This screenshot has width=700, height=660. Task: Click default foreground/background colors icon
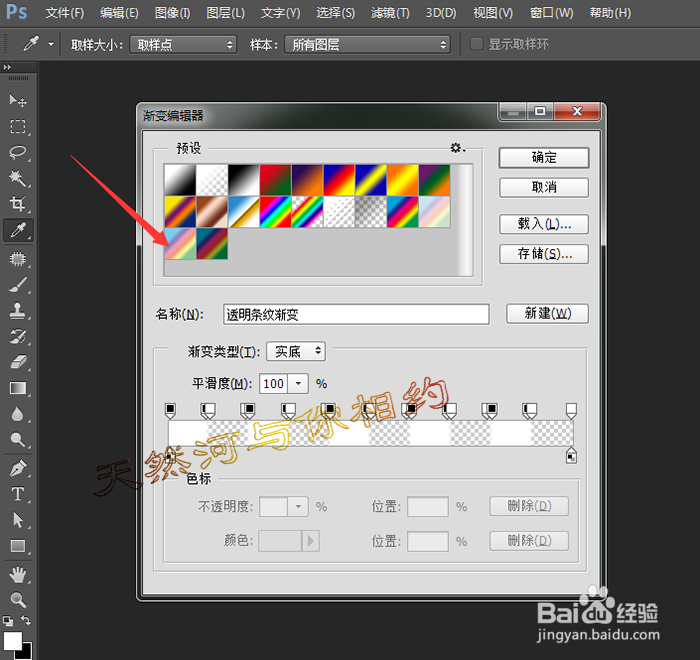click(x=8, y=621)
